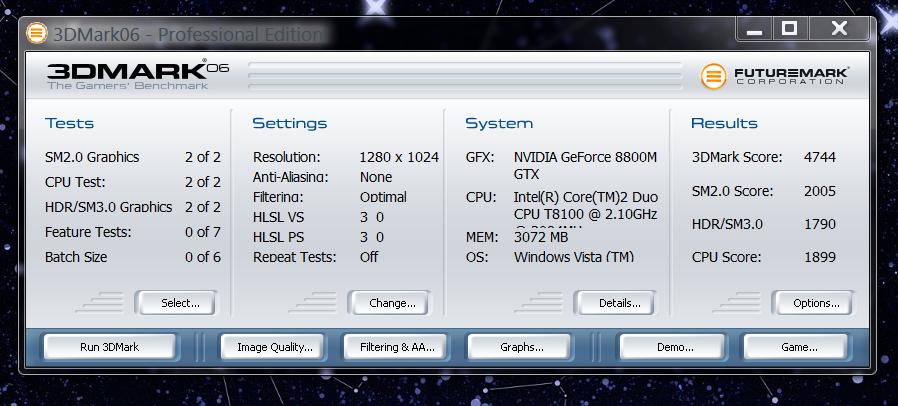
Task: Click the CPU Score value 1899
Action: [820, 257]
